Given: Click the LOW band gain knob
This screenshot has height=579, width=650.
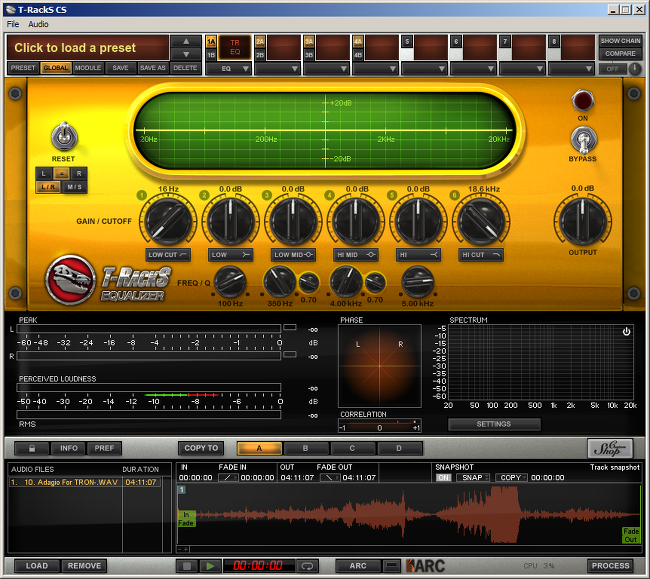Looking at the screenshot, I should point(230,221).
